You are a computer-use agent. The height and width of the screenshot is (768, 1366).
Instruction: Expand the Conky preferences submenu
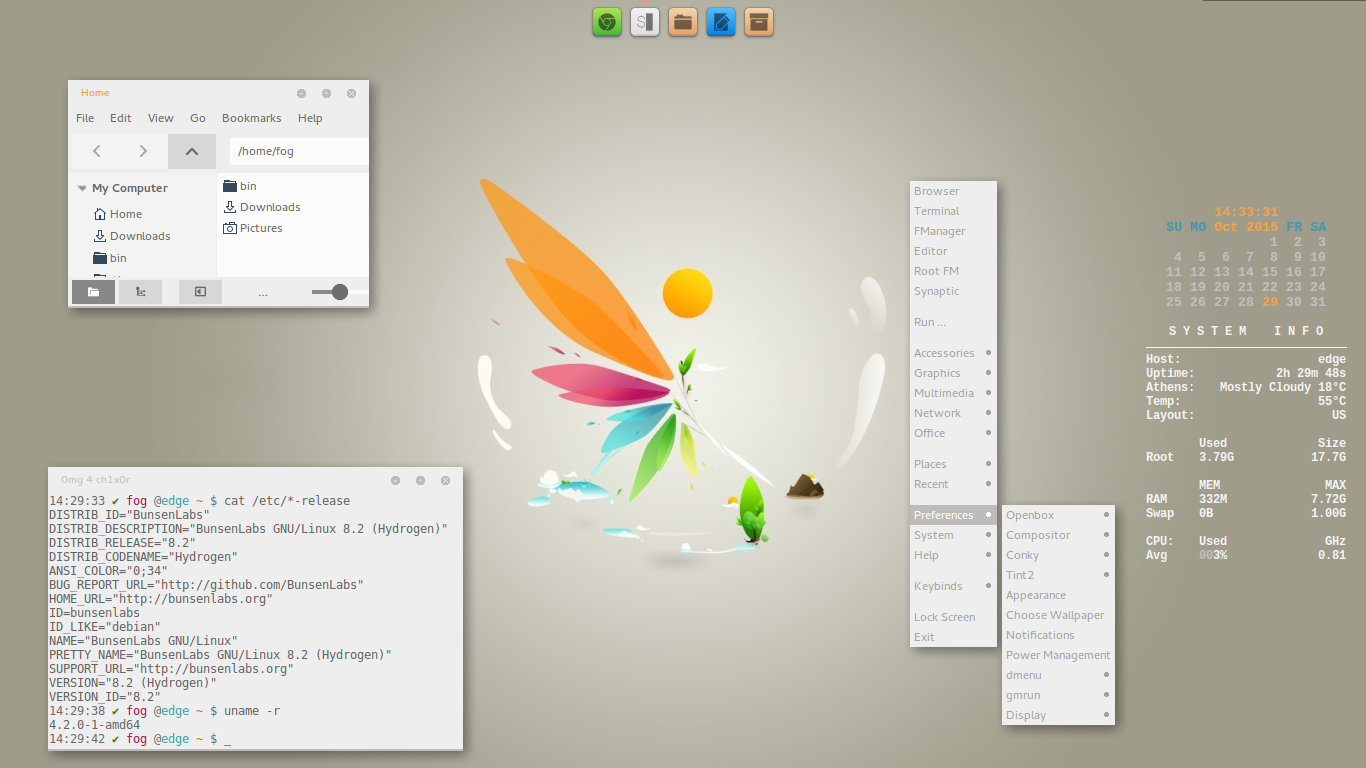1058,555
